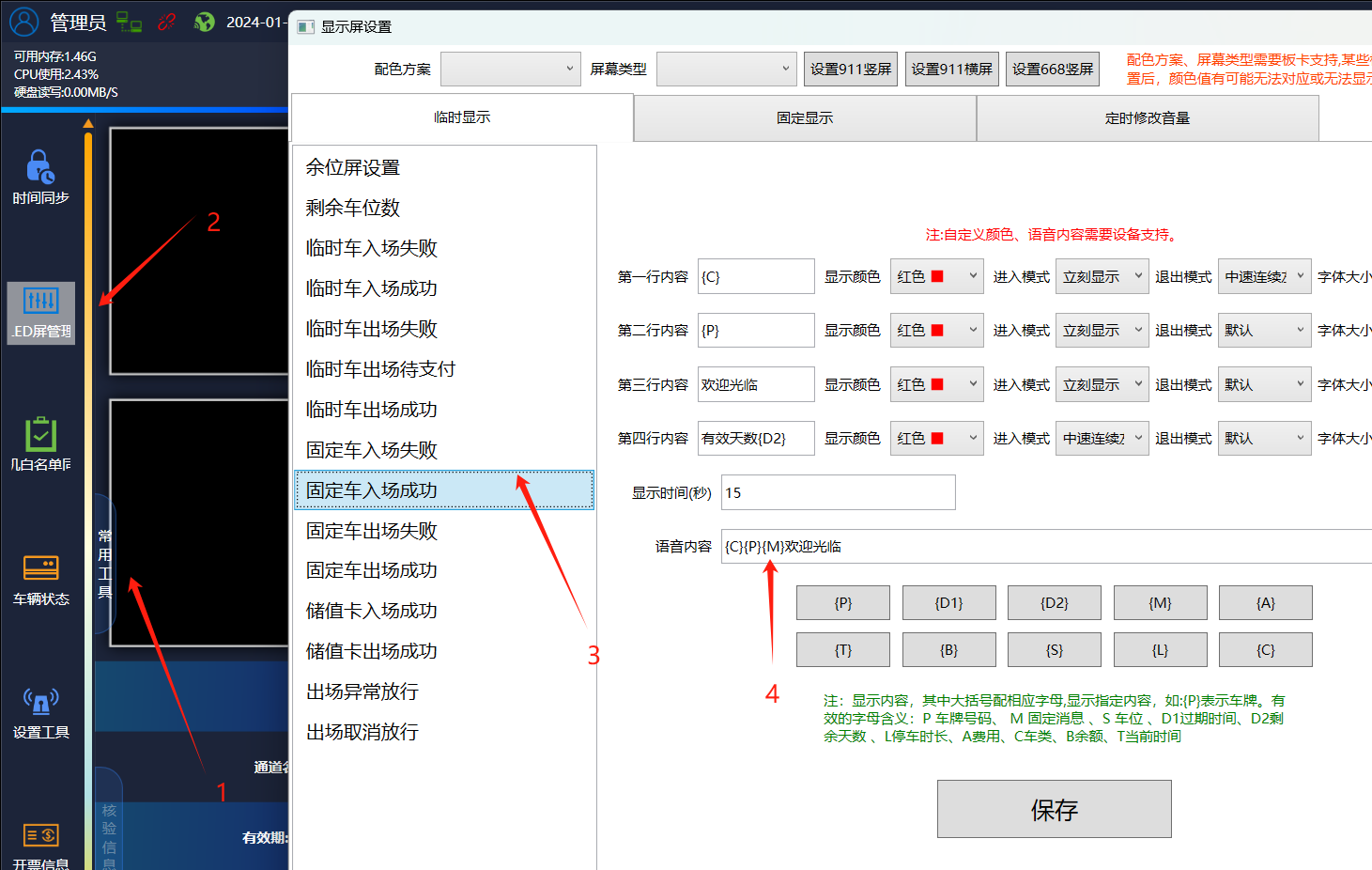Click the globe network icon in top bar
This screenshot has height=870, width=1372.
[x=204, y=22]
